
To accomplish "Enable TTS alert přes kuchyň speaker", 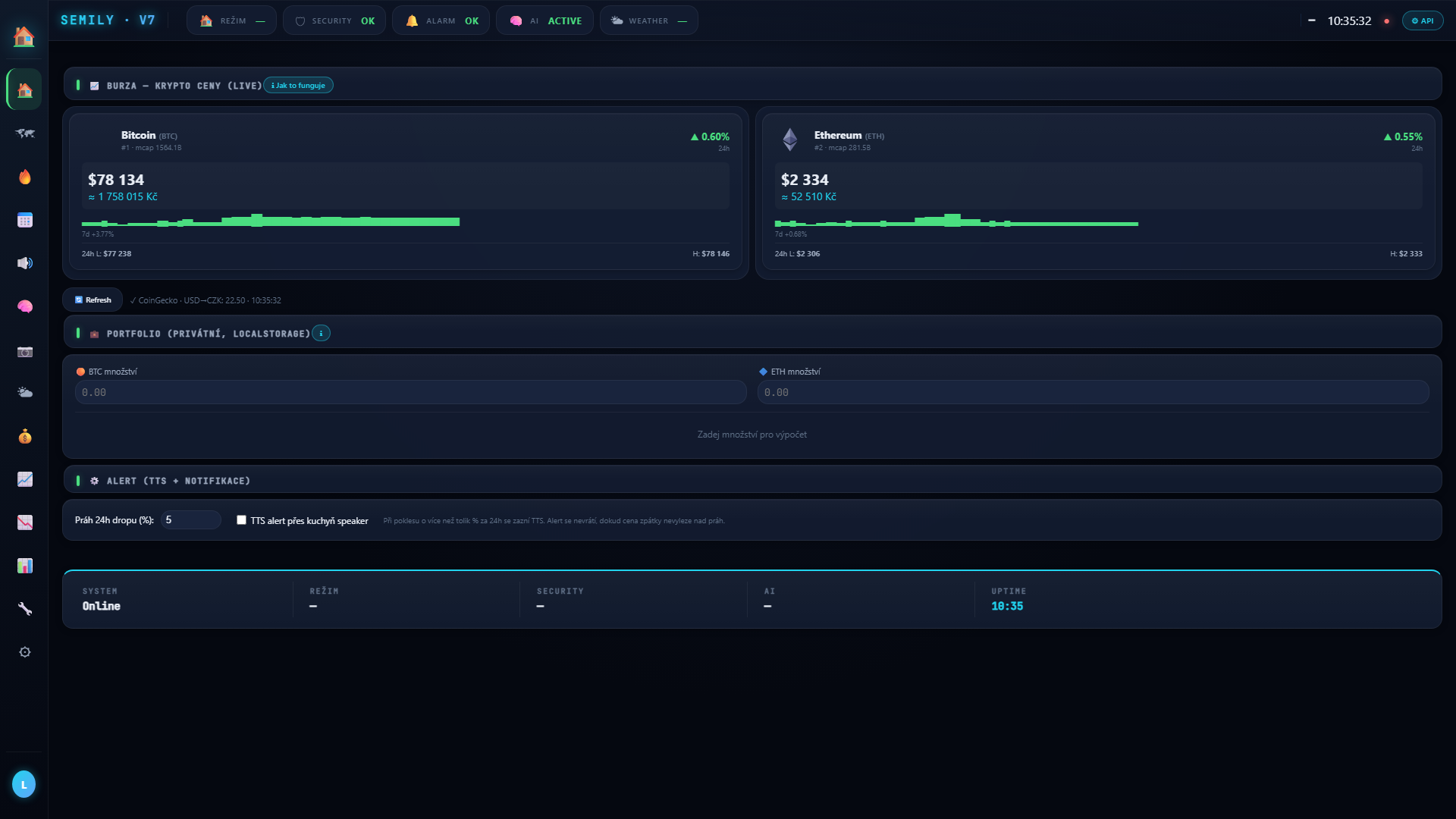I will (x=241, y=520).
